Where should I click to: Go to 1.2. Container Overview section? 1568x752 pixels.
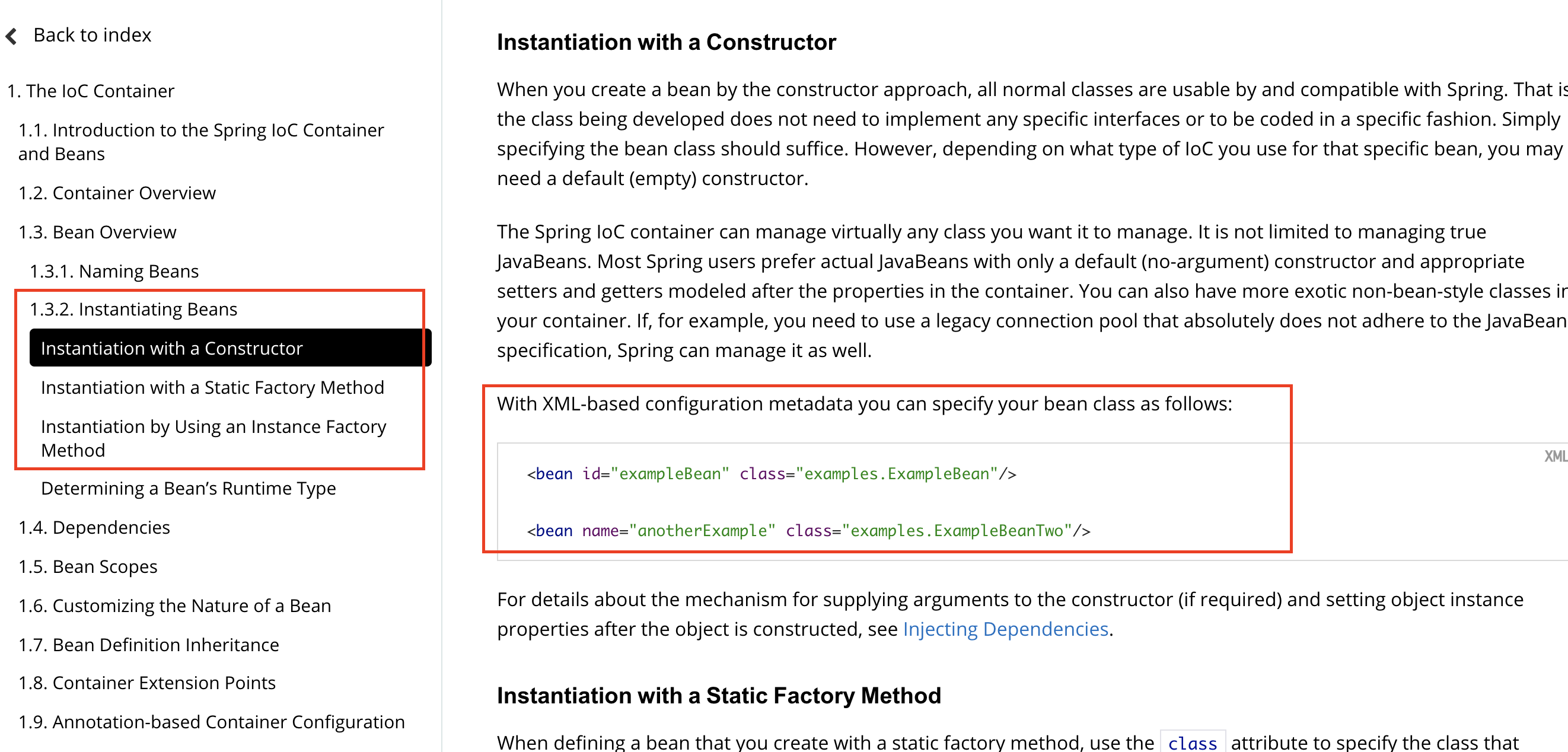116,193
